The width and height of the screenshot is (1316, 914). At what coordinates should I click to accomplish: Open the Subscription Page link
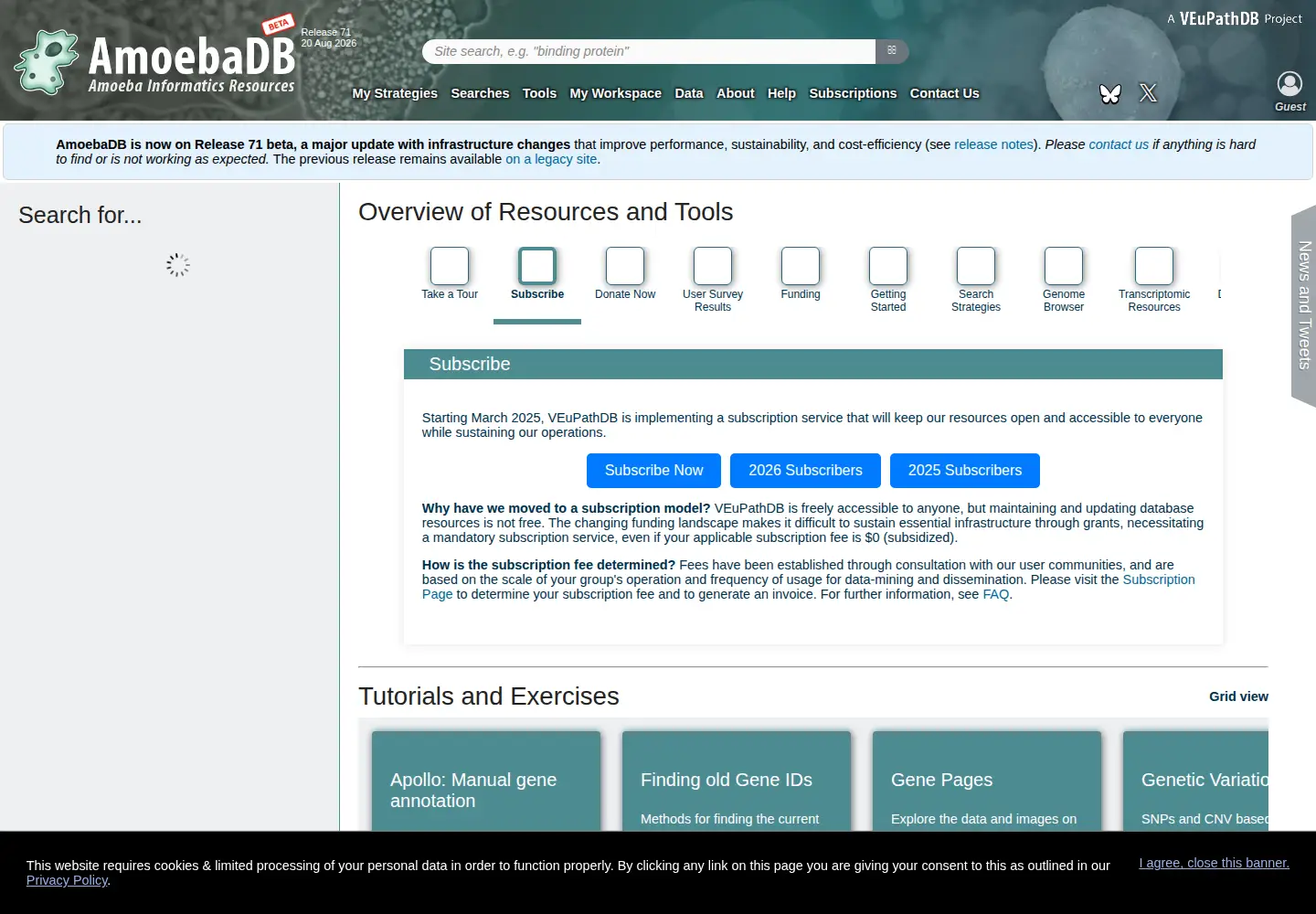[1159, 579]
